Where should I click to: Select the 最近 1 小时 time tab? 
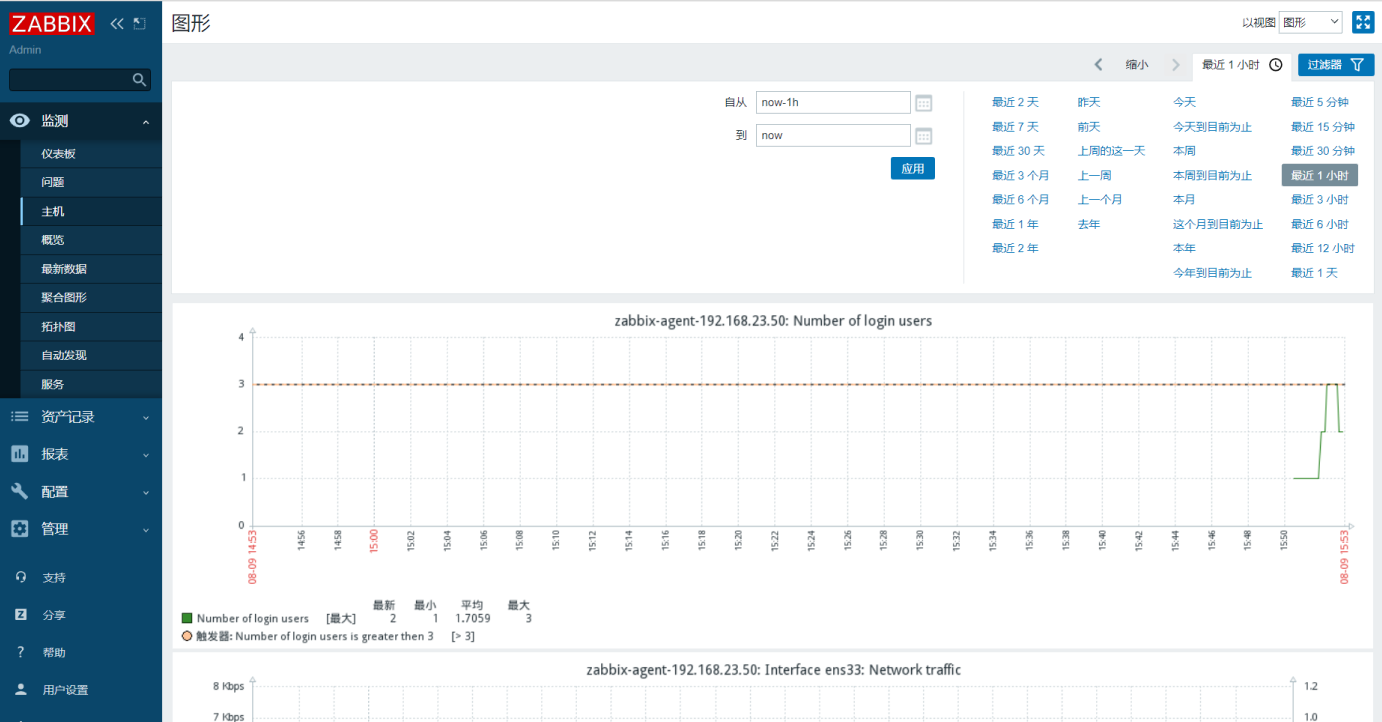(x=1242, y=65)
